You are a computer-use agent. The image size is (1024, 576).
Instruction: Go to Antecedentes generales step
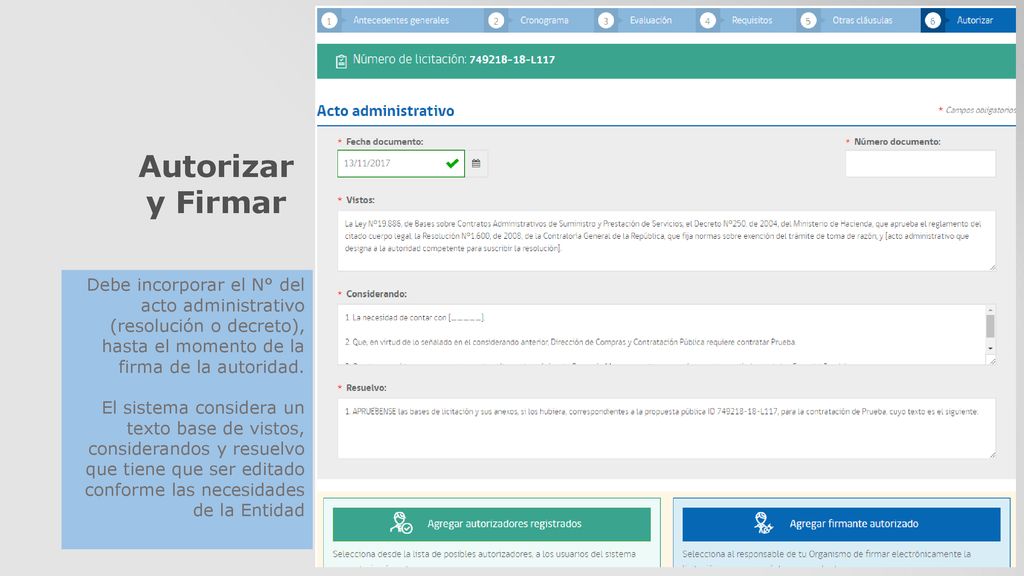click(x=401, y=20)
